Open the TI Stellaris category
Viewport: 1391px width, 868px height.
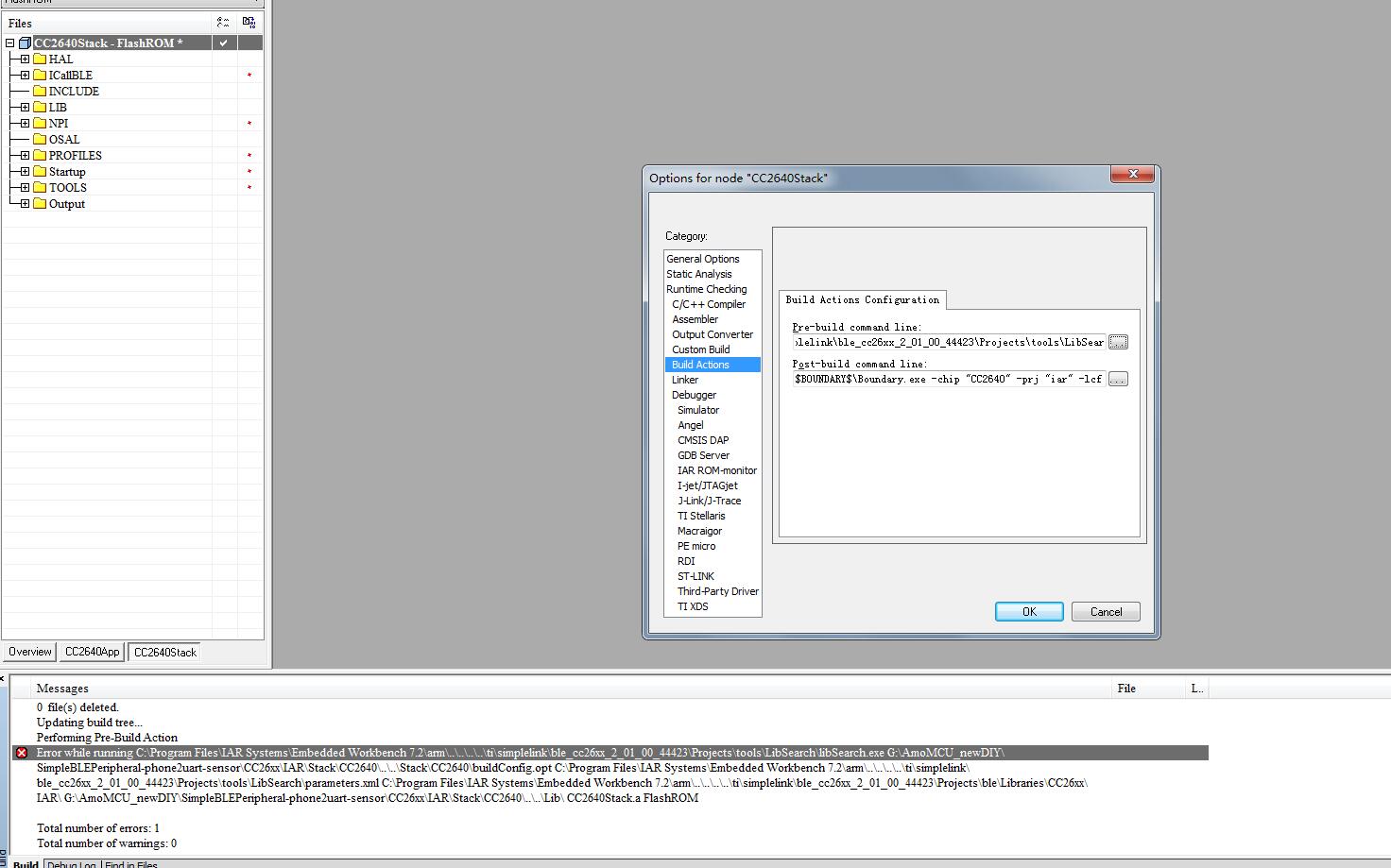(701, 516)
